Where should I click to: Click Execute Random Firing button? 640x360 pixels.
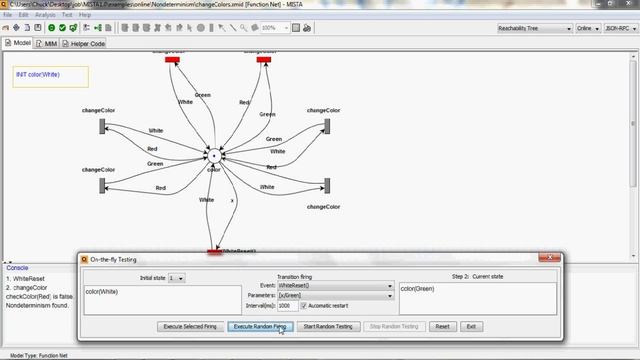pyautogui.click(x=260, y=327)
